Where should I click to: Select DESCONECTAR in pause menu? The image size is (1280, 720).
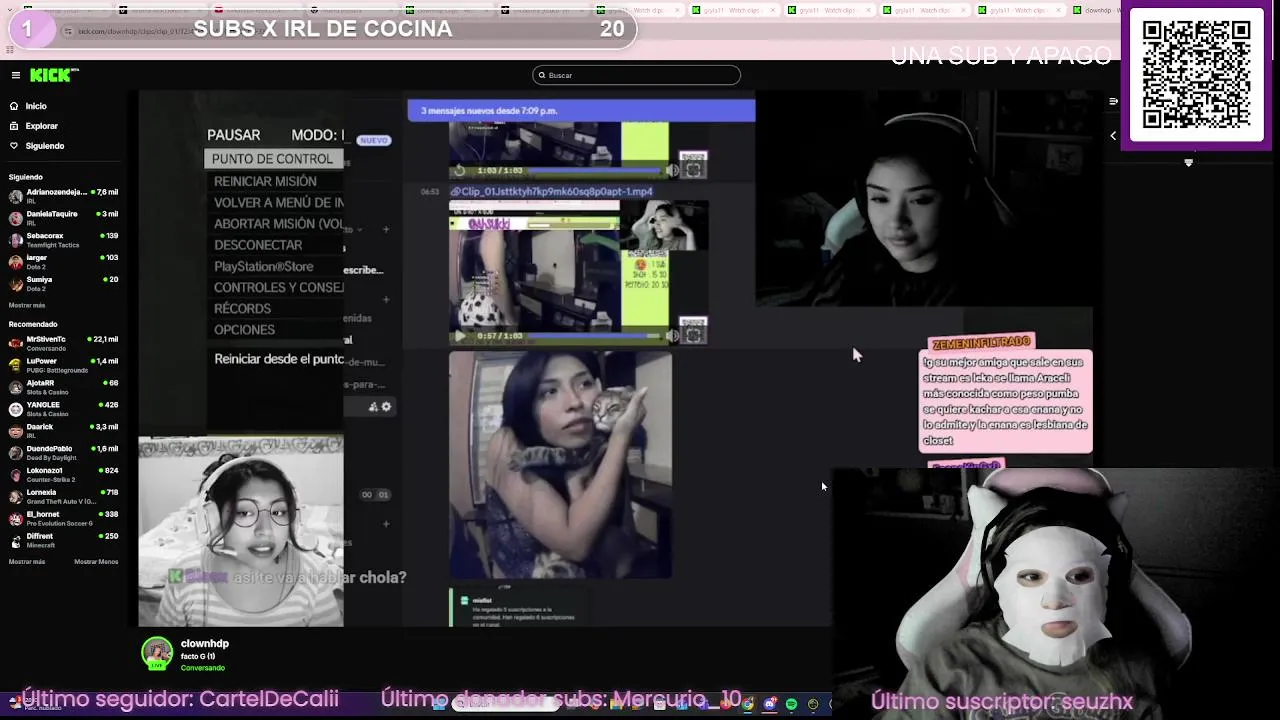[258, 245]
